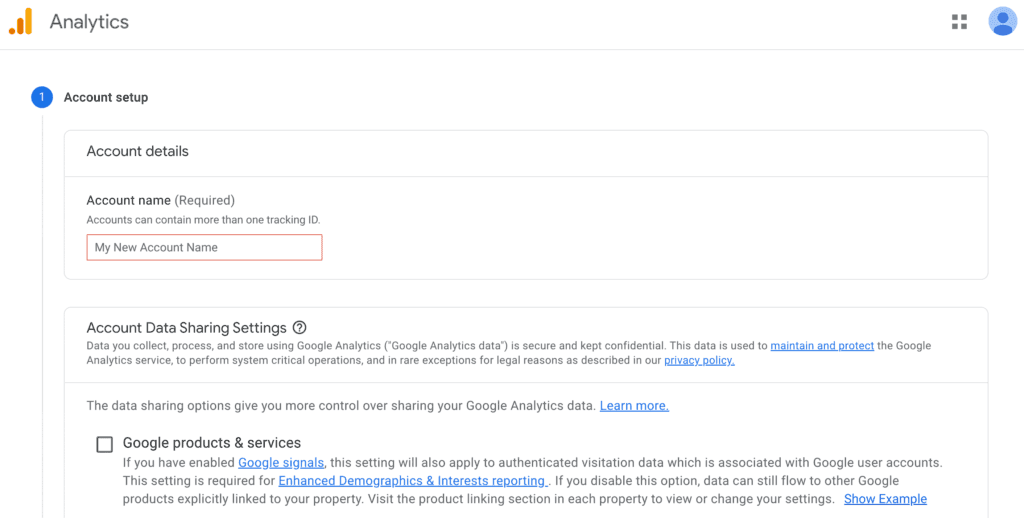Click the Data Sharing Settings help icon

300,327
